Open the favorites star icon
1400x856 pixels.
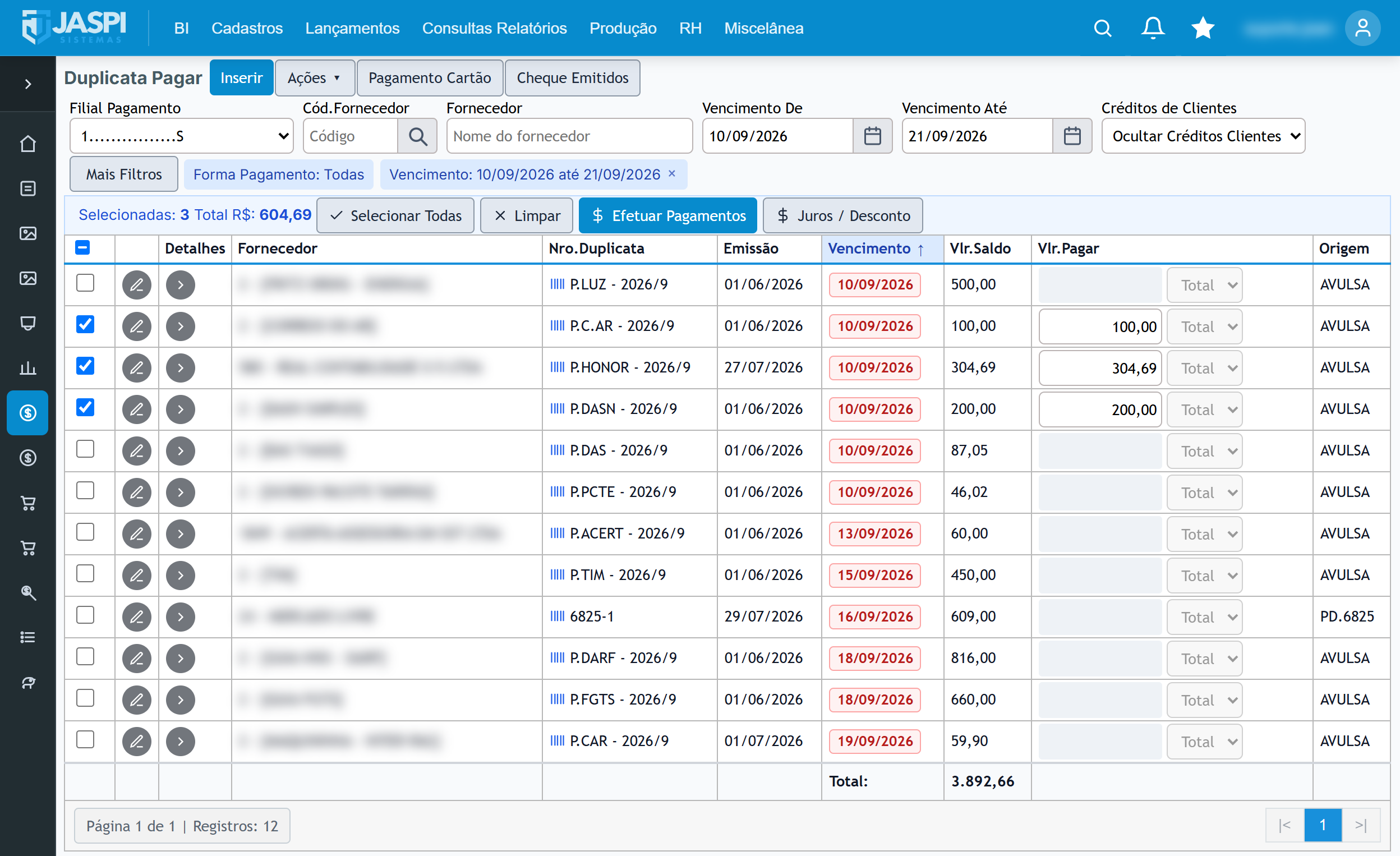coord(1202,28)
